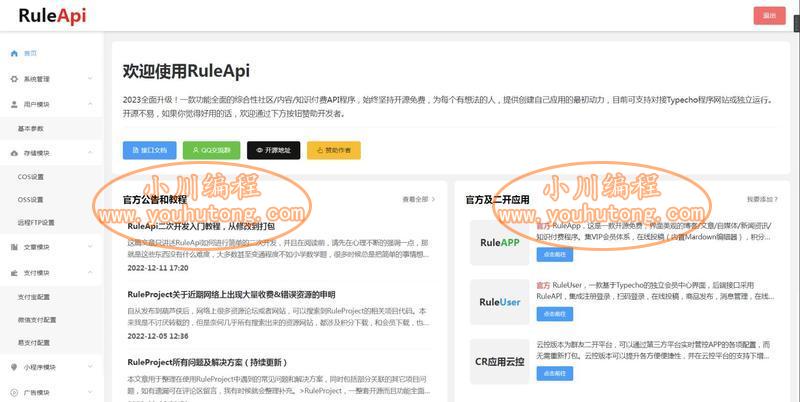Click the black 开源地址 button
This screenshot has width=800, height=402.
click(273, 150)
